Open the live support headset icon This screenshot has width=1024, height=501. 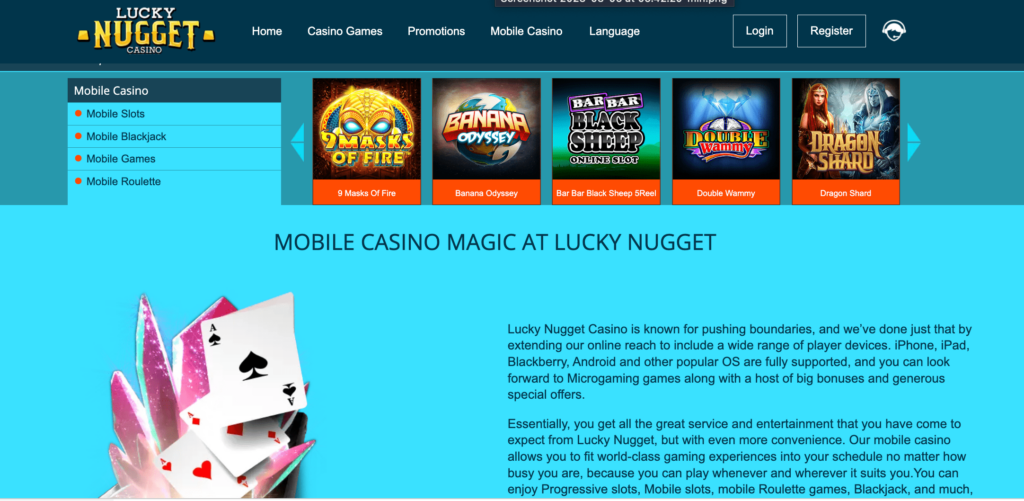pyautogui.click(x=893, y=31)
